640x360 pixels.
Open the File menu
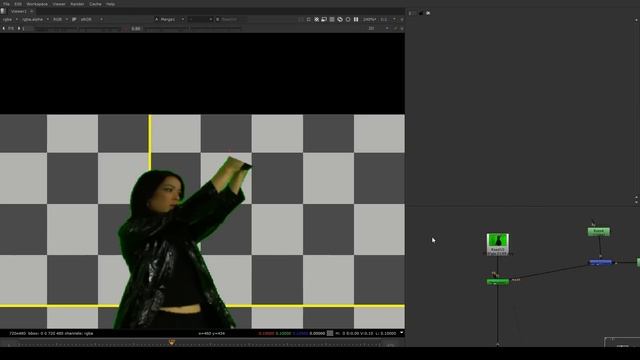[6, 4]
